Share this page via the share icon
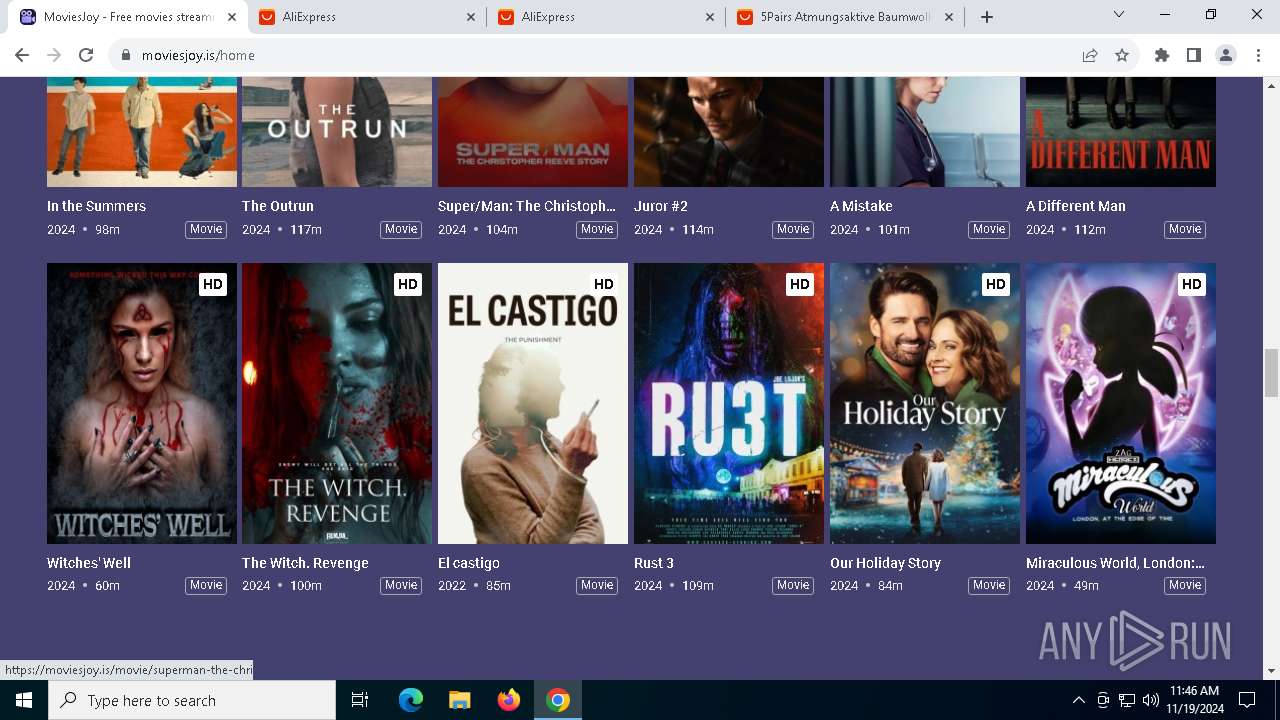 pos(1090,55)
